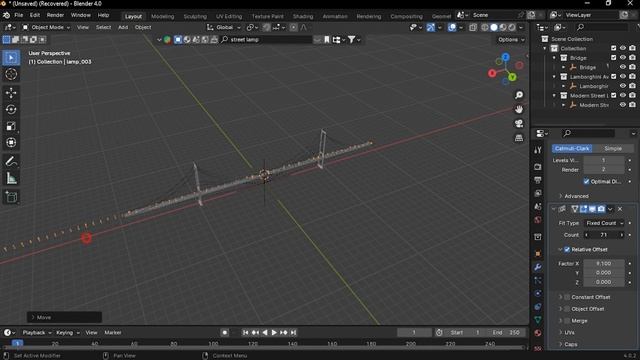Remove the array modifier with X button
The width and height of the screenshot is (640, 360).
pos(620,209)
